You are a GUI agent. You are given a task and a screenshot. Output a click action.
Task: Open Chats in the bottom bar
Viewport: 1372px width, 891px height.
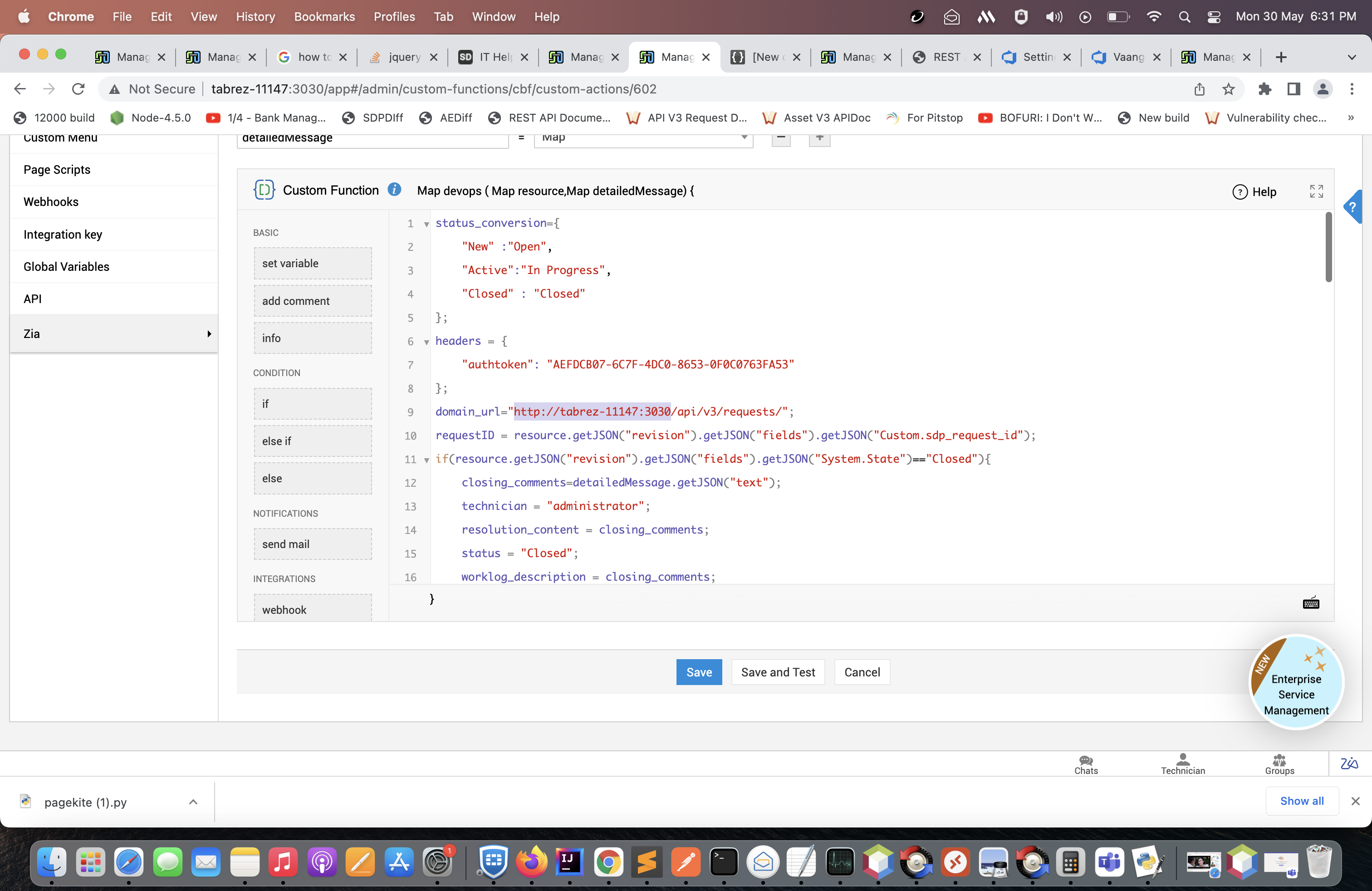pyautogui.click(x=1086, y=765)
